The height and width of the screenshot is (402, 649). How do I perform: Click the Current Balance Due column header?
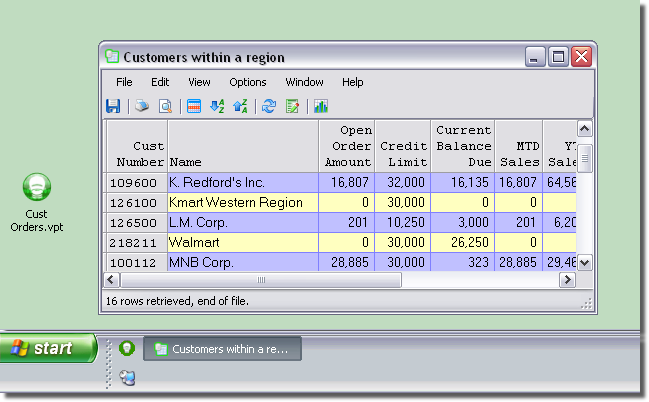tap(463, 146)
